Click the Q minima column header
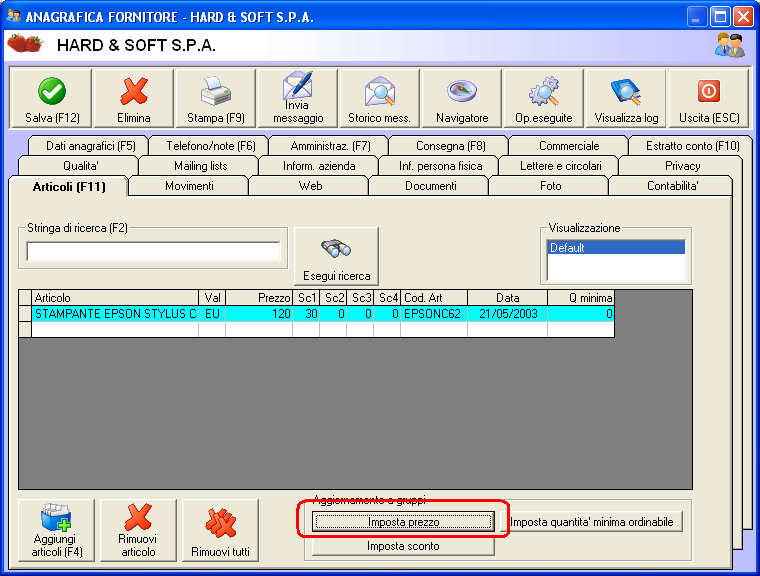 (581, 298)
